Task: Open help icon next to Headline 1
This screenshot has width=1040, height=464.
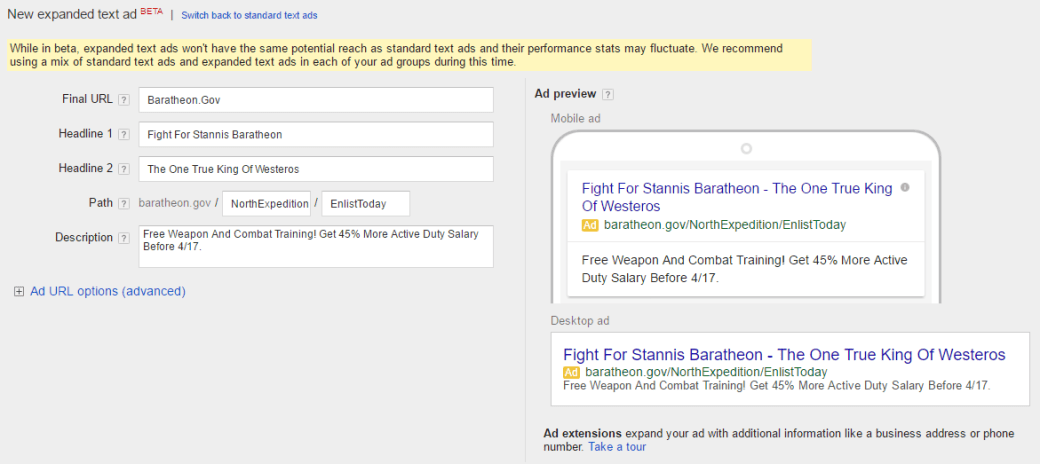Action: pos(123,135)
